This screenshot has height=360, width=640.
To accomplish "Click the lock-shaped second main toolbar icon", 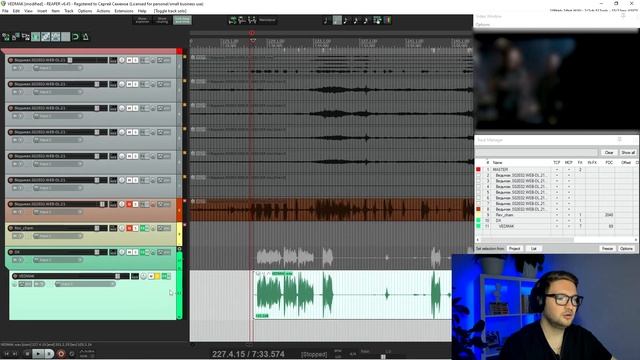I will point(16,37).
